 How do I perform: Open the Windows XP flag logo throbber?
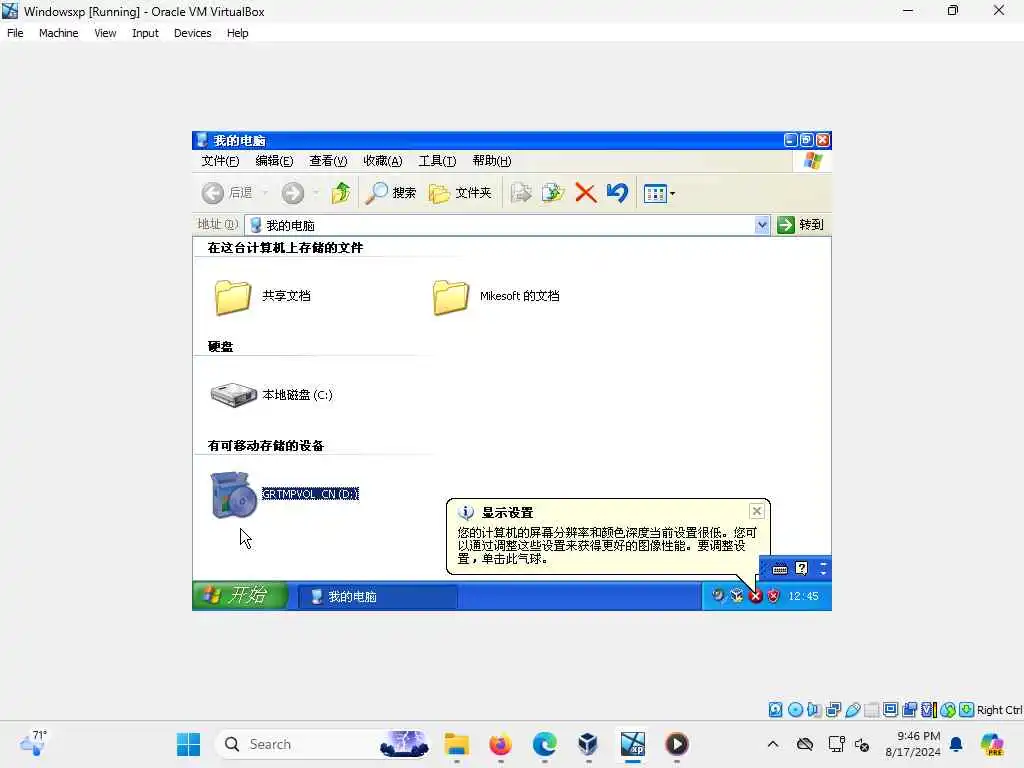point(812,161)
